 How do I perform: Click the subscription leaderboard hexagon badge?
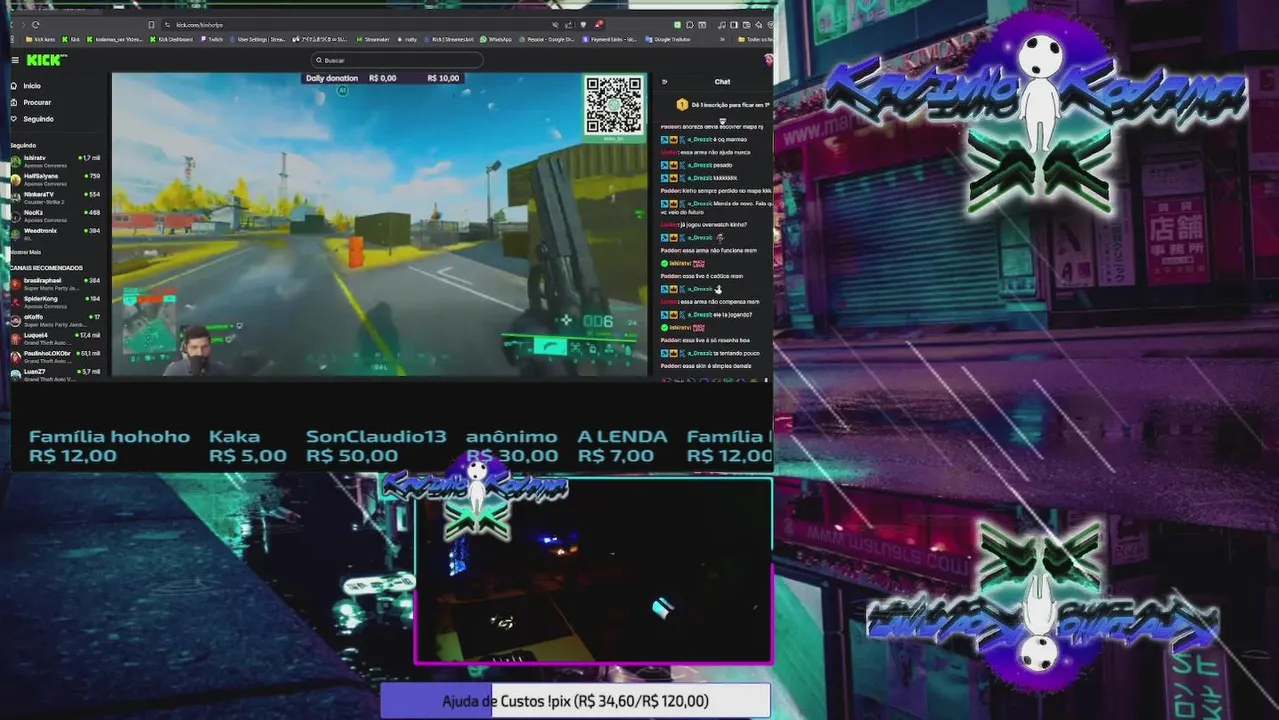pyautogui.click(x=682, y=104)
